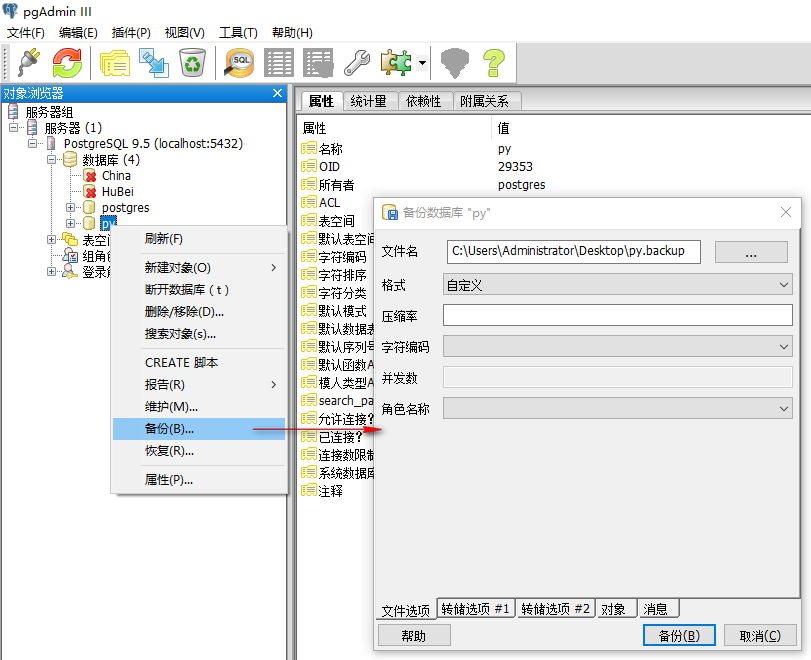Viewport: 811px width, 660px height.
Task: Click the backup file name field
Action: 574,251
